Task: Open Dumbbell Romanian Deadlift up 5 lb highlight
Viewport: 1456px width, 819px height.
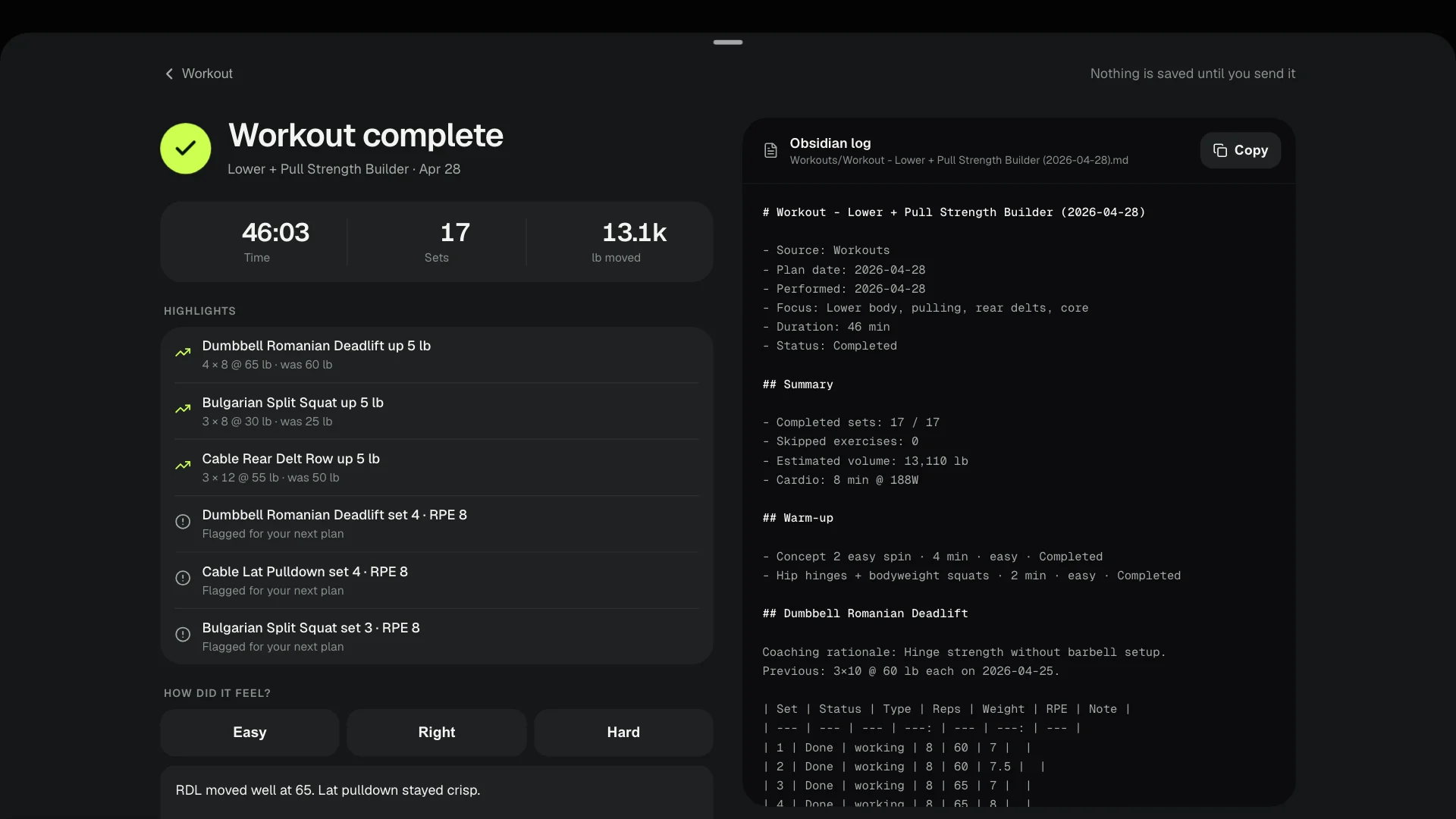Action: pos(437,355)
